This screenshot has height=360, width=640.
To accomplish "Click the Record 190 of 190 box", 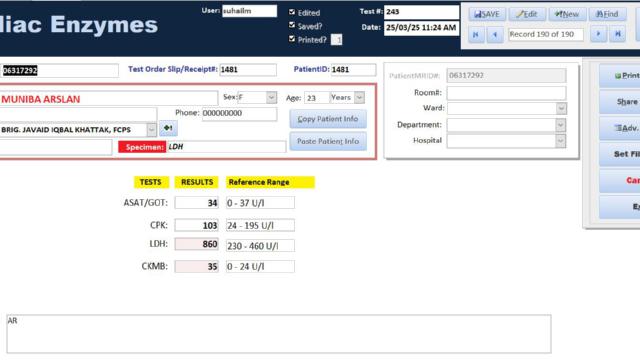I will pos(546,34).
